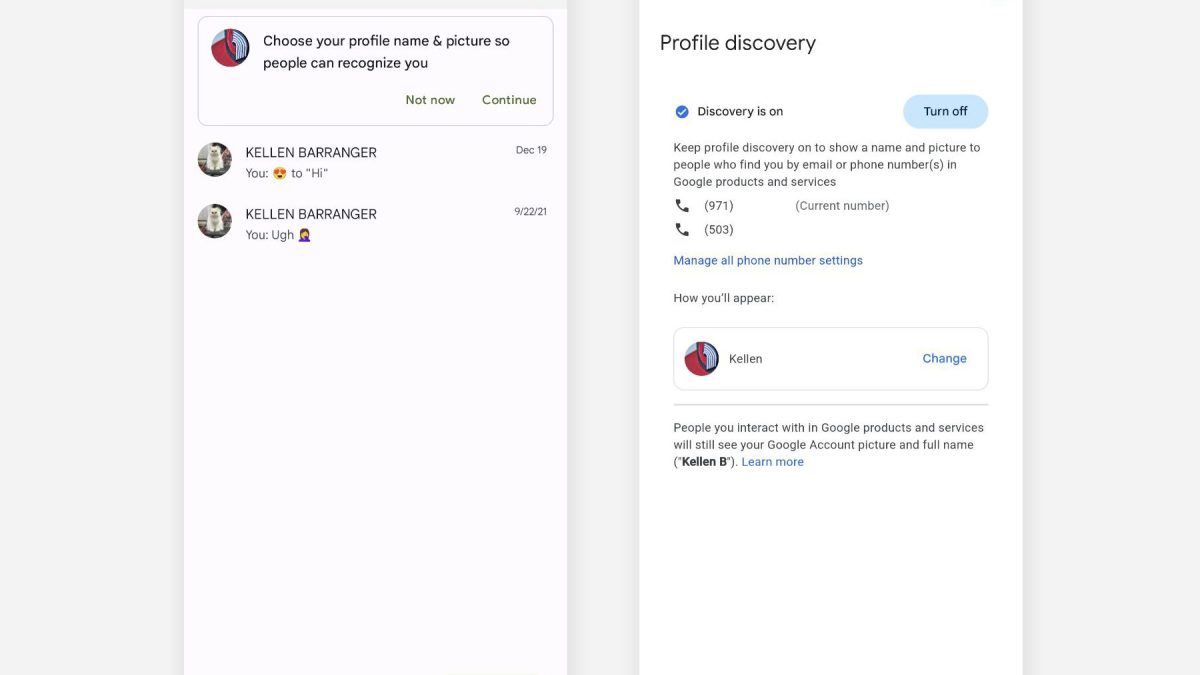Click the Profile discovery heading

tap(738, 43)
